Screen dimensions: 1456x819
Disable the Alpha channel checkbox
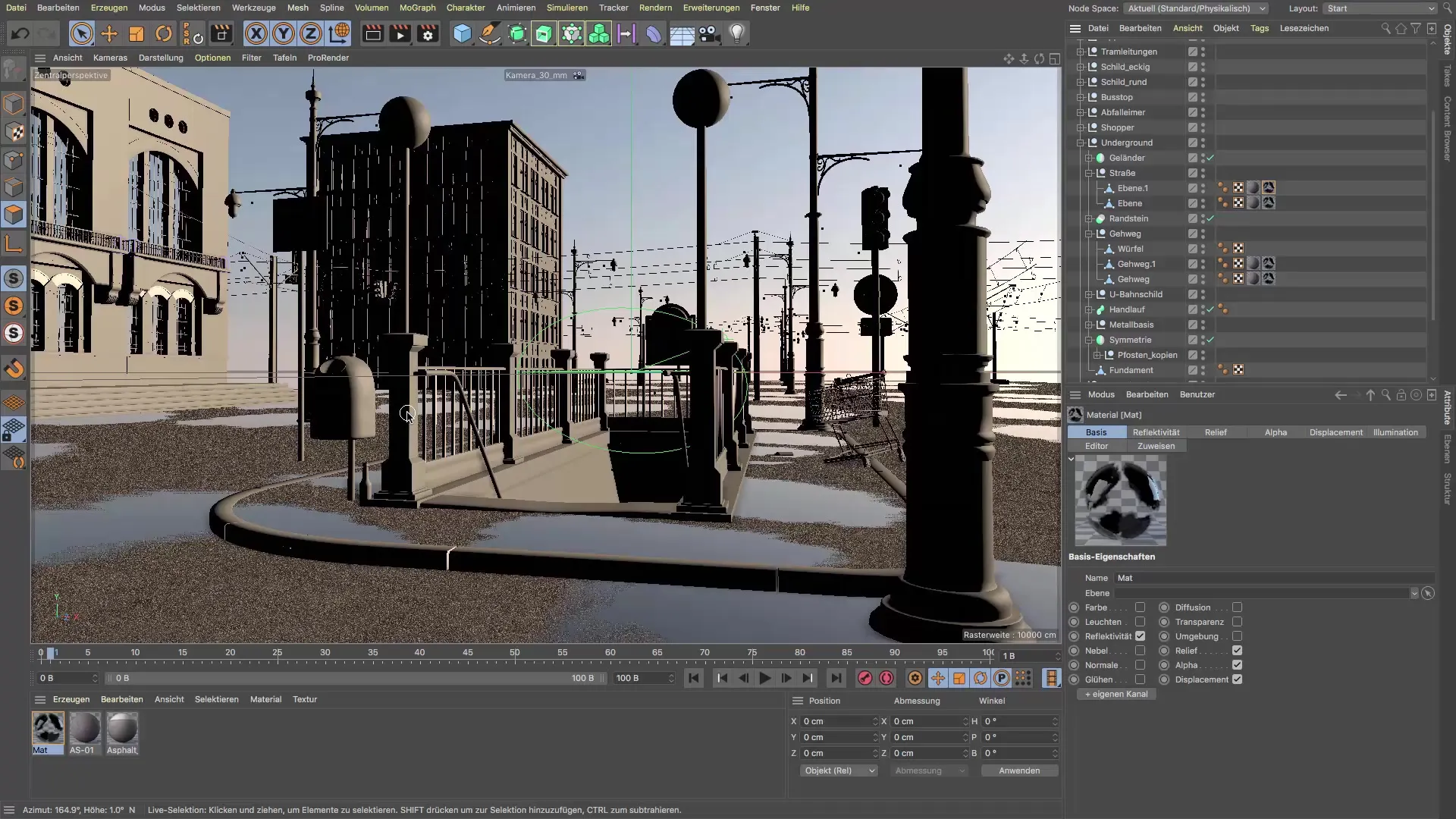1237,665
